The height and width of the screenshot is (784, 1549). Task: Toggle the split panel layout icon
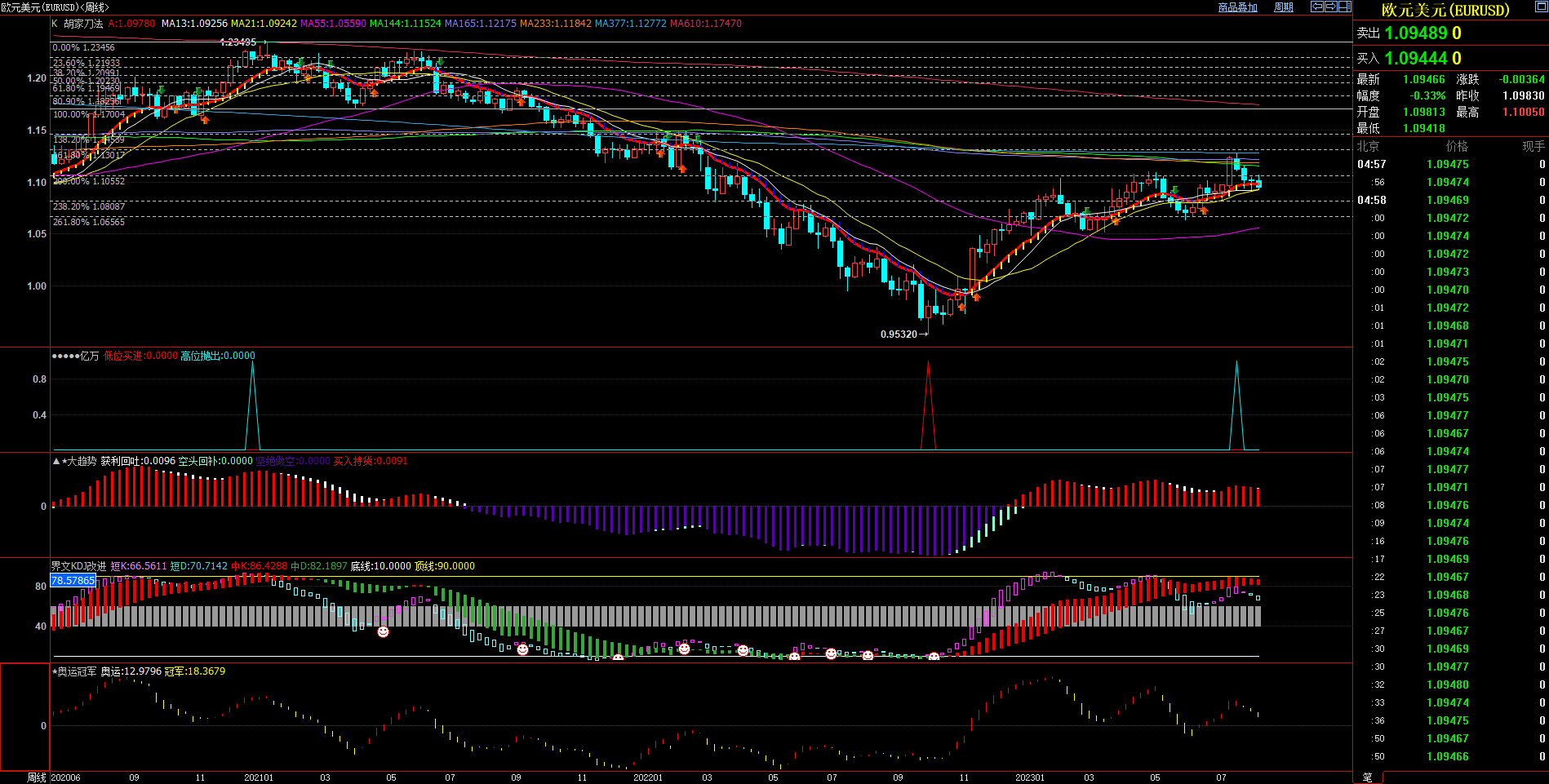1344,7
